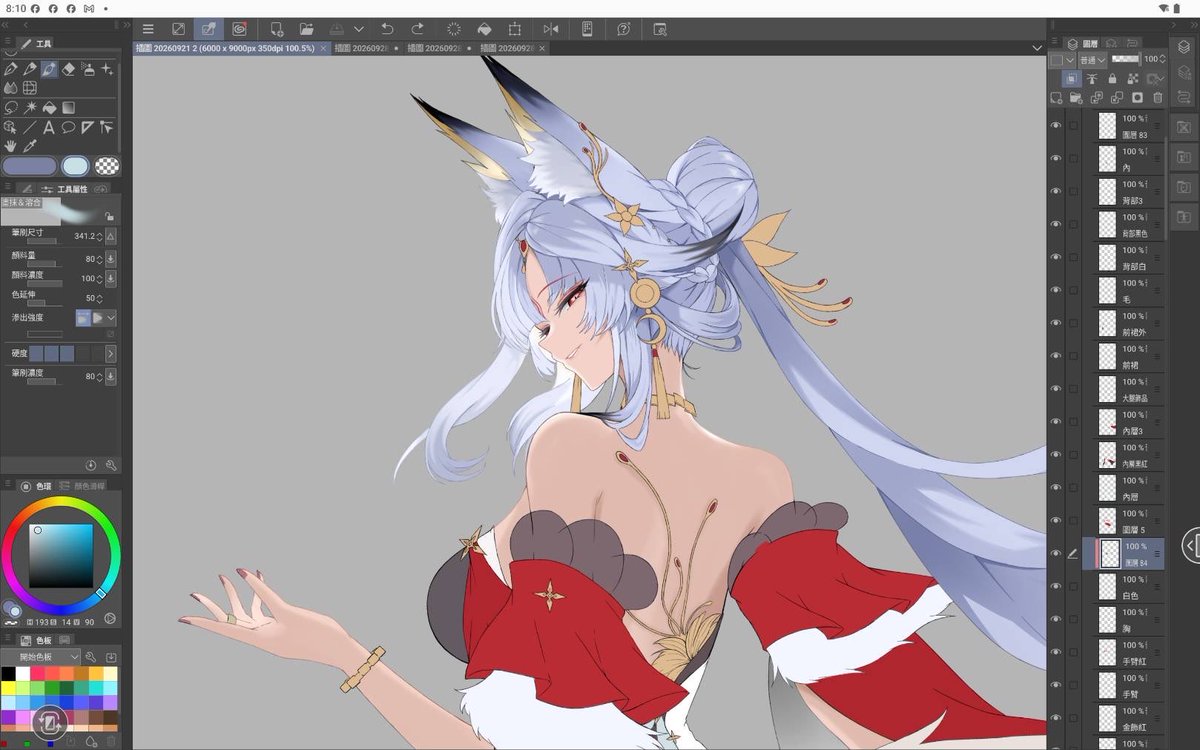Expand the right side panel handle

[x=1189, y=545]
